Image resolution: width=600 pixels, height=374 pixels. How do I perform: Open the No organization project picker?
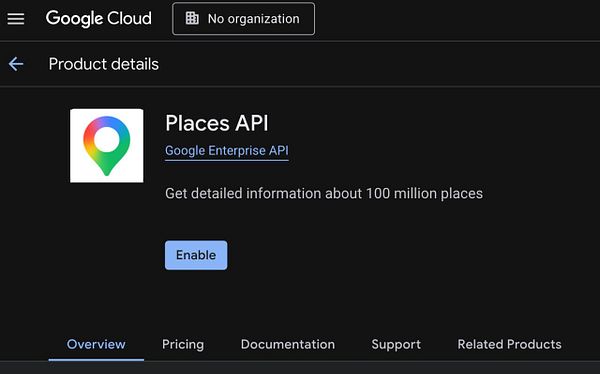click(243, 19)
